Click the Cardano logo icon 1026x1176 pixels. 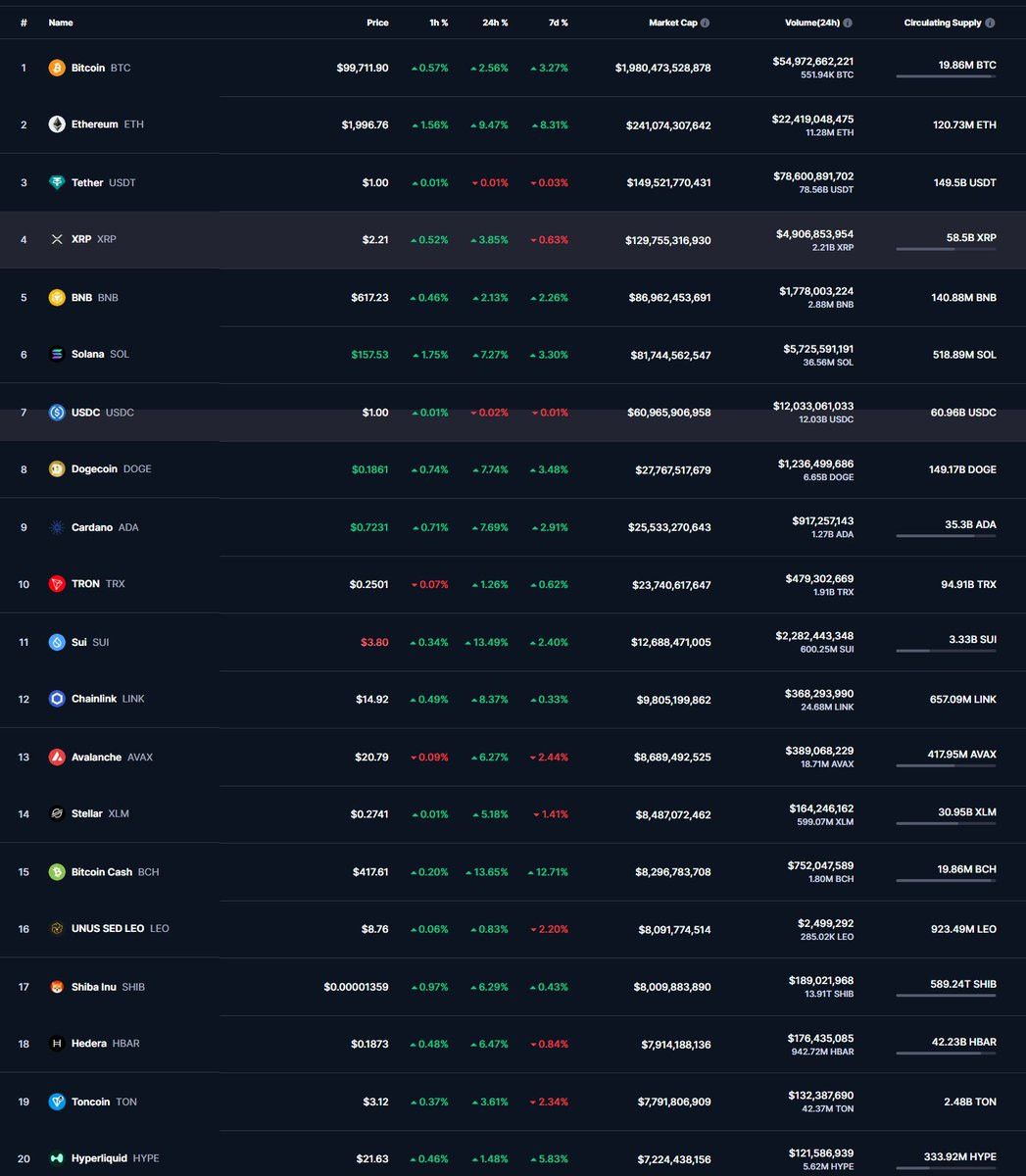(x=57, y=527)
